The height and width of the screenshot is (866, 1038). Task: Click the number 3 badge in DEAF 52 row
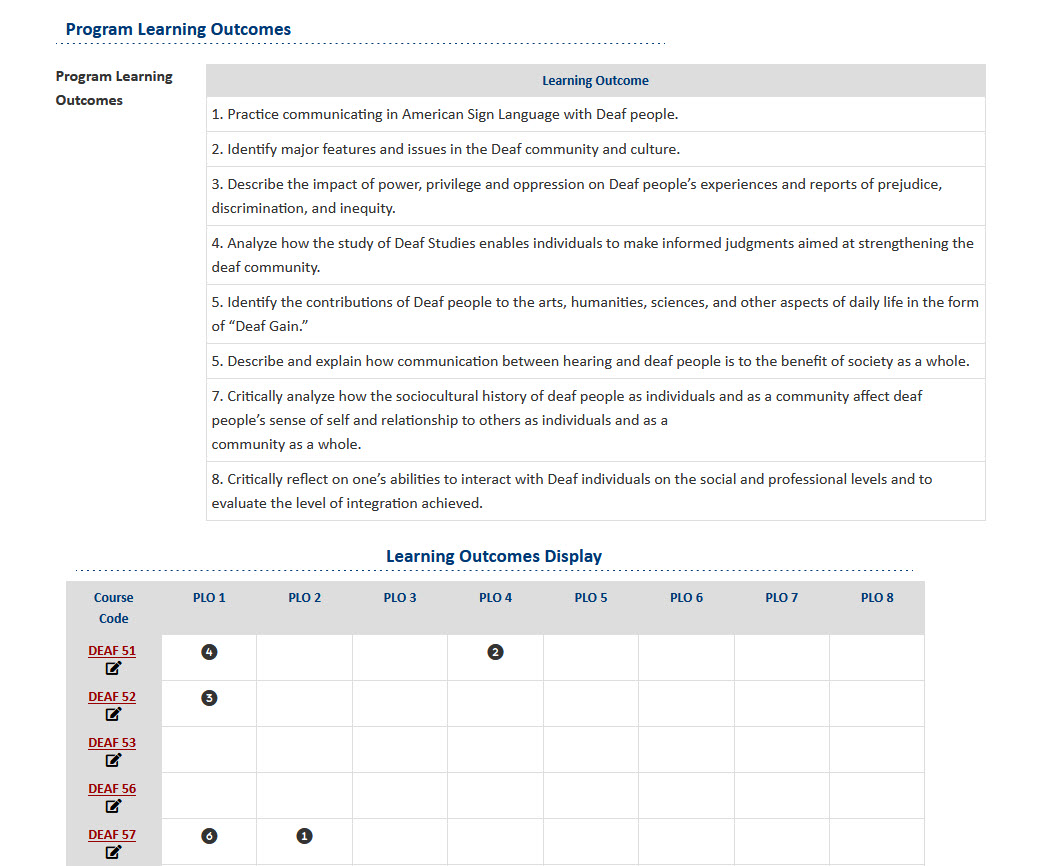[209, 698]
